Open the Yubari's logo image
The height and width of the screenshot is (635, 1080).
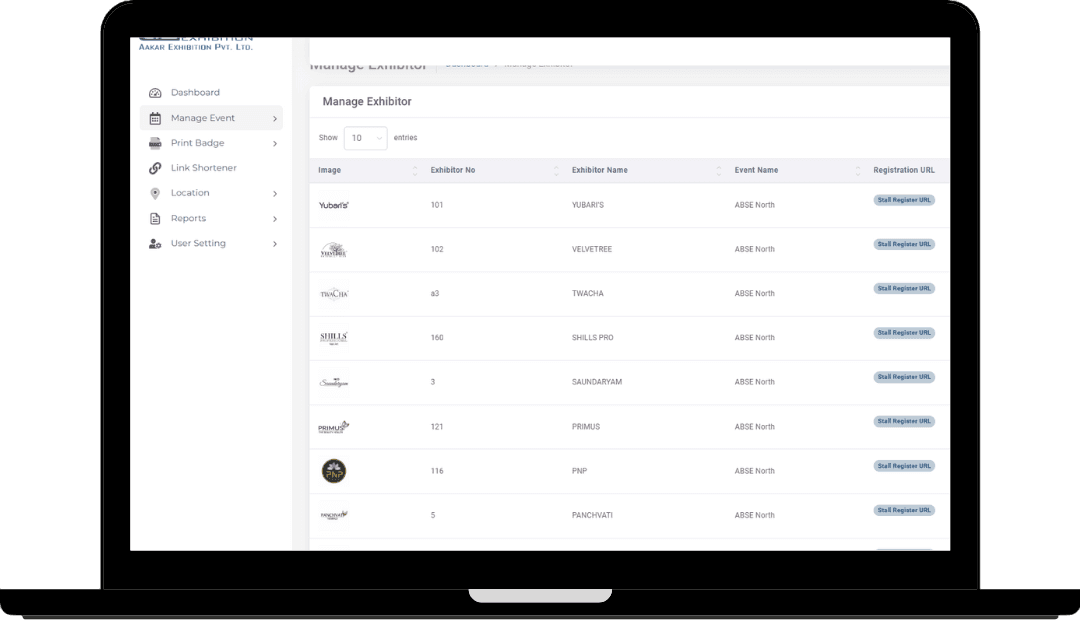(x=334, y=205)
